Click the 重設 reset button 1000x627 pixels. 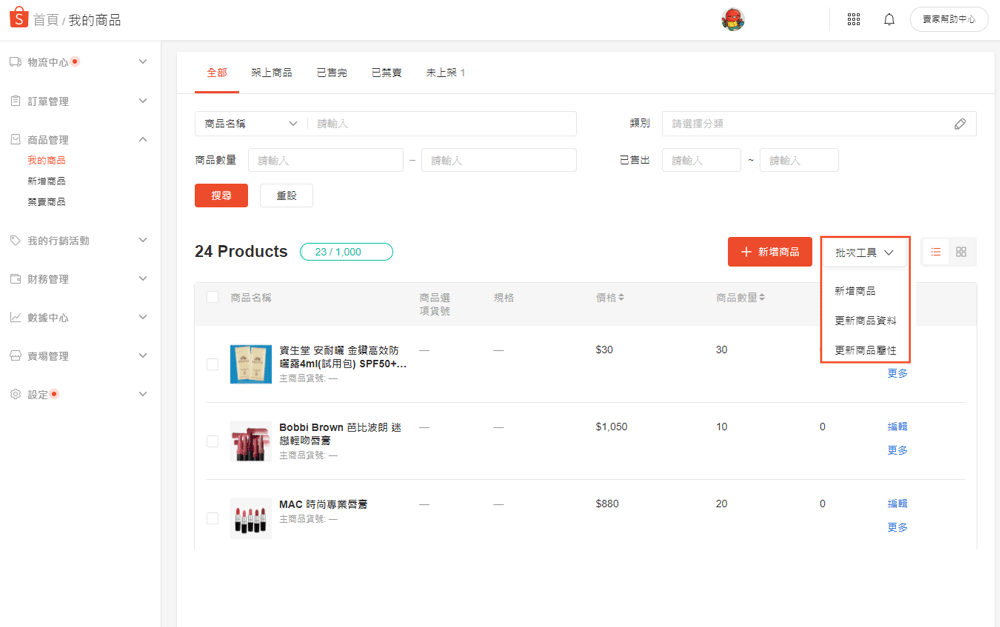(x=286, y=196)
